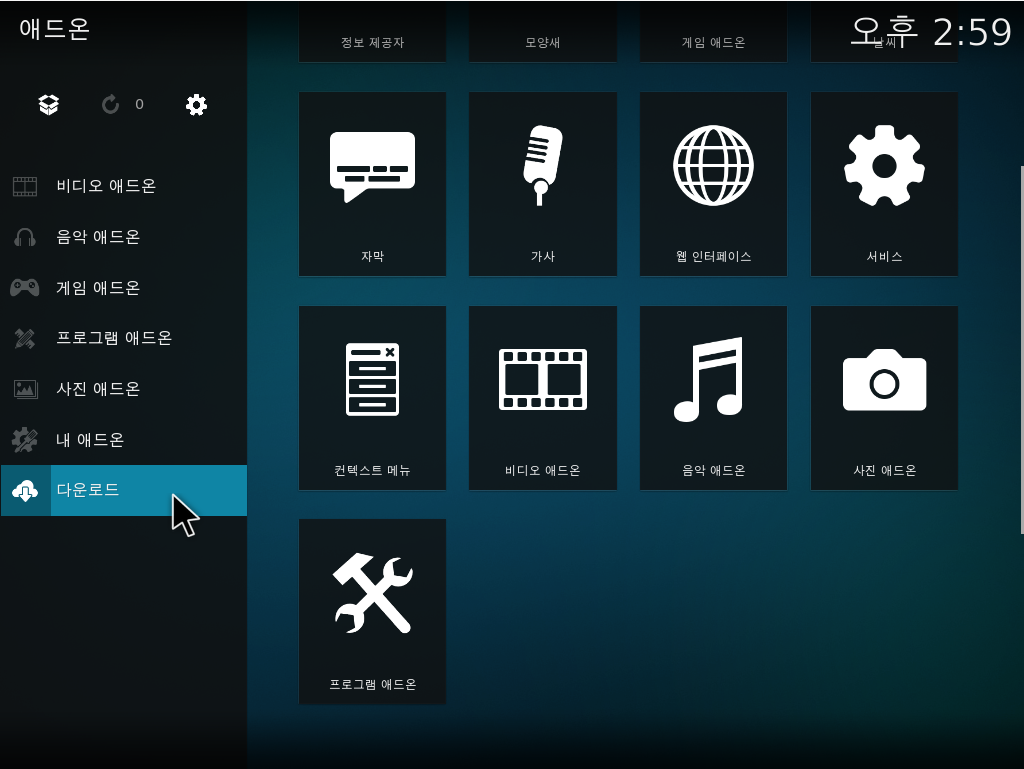Image resolution: width=1024 pixels, height=769 pixels.
Task: Select the 프로그램 애드온 tools tile
Action: 372,611
